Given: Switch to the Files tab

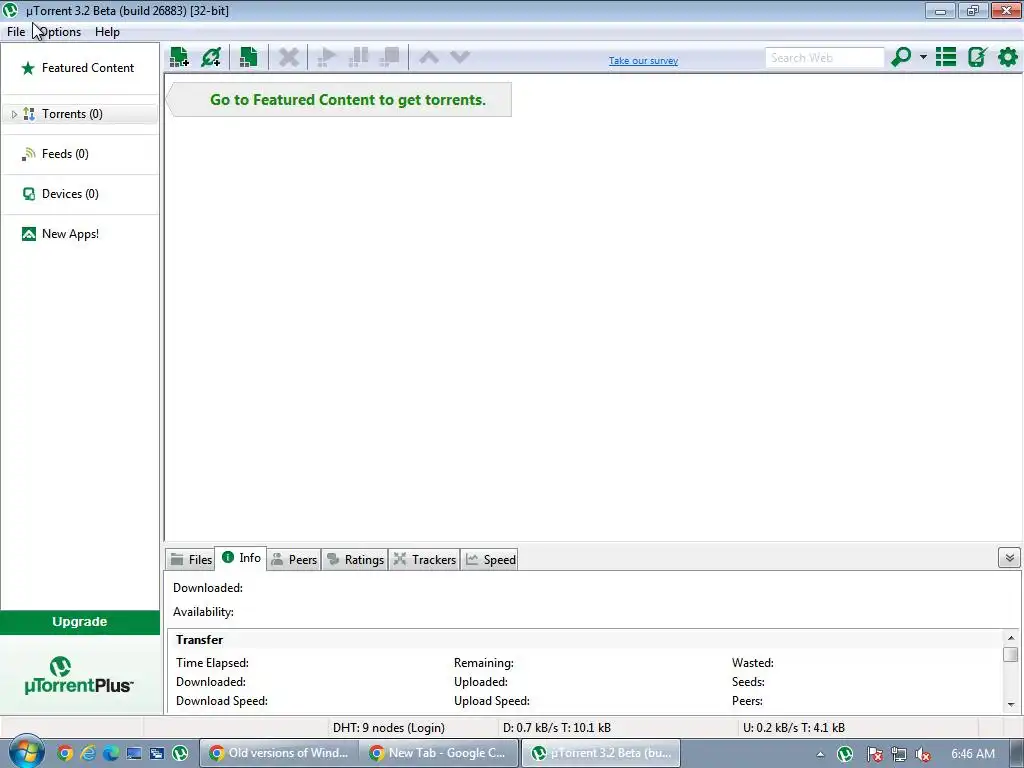Looking at the screenshot, I should pyautogui.click(x=191, y=560).
